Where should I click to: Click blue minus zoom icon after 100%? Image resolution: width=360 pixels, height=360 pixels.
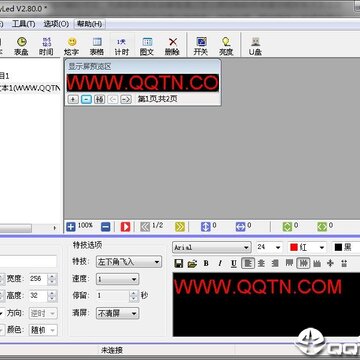(105, 227)
